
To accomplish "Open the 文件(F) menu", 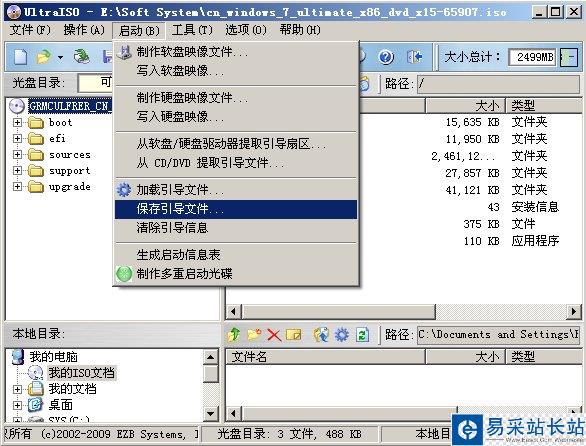I will (30, 30).
